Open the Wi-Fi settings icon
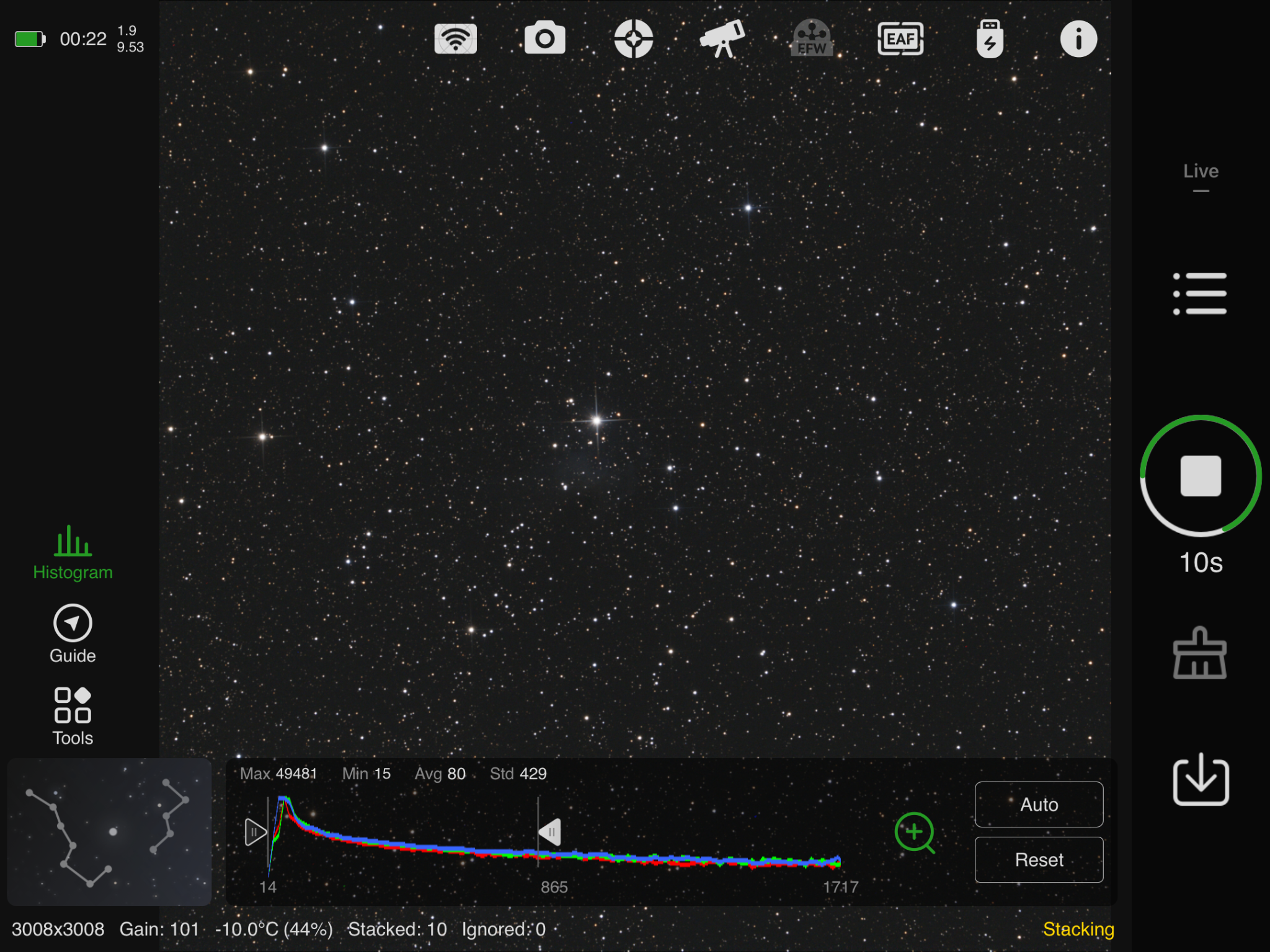The height and width of the screenshot is (952, 1270). click(455, 39)
